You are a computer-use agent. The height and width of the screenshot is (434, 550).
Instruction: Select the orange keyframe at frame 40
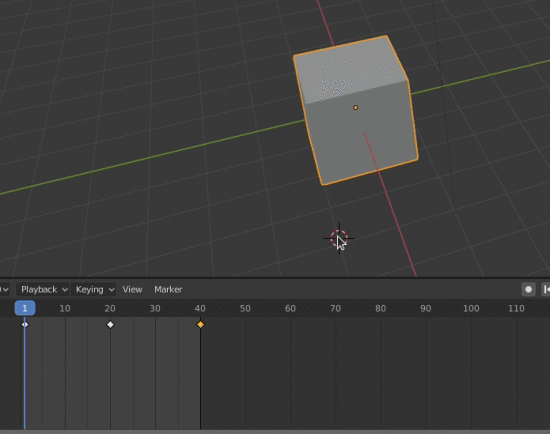click(x=200, y=325)
